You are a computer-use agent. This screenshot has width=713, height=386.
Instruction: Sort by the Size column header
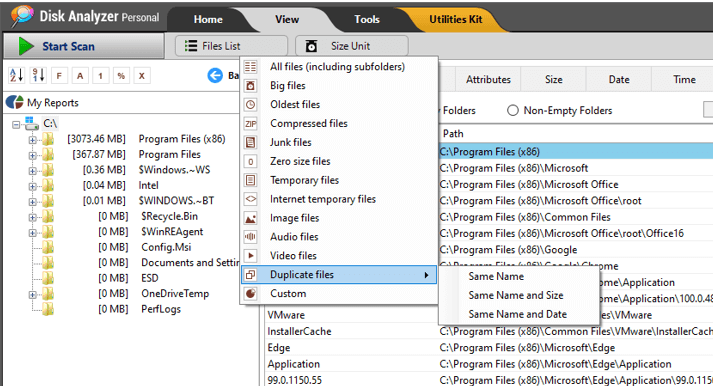click(x=554, y=80)
